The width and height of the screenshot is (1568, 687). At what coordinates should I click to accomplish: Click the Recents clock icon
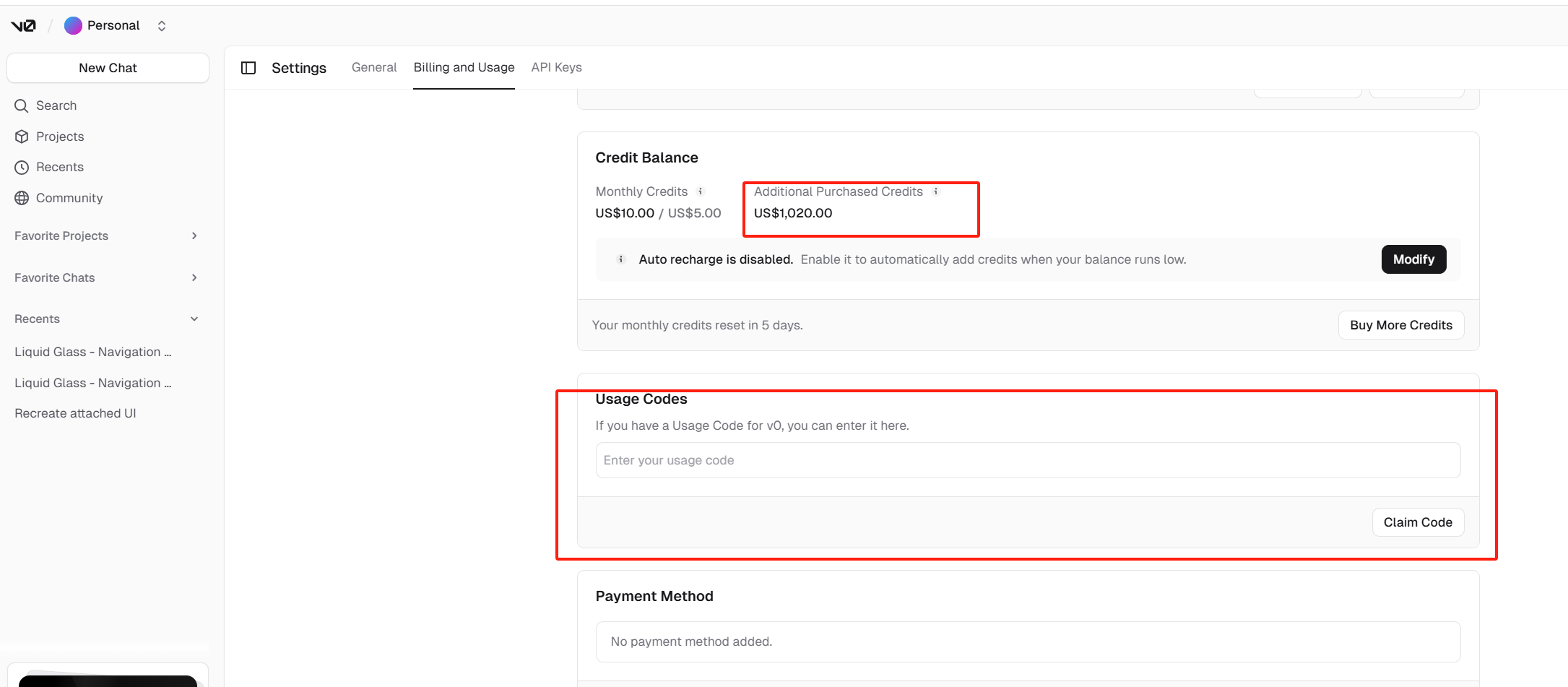click(x=22, y=168)
